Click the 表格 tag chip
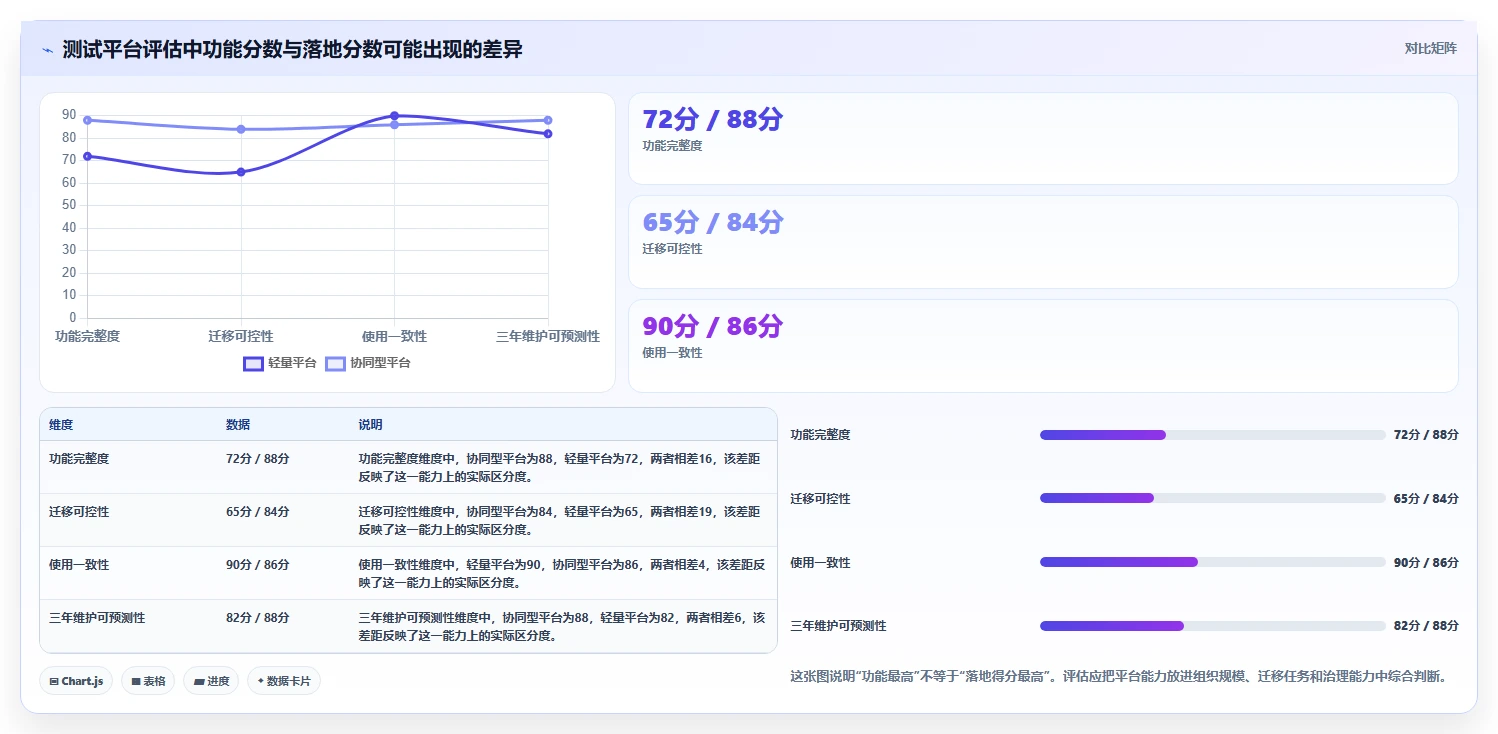The width and height of the screenshot is (1498, 734). pos(148,681)
